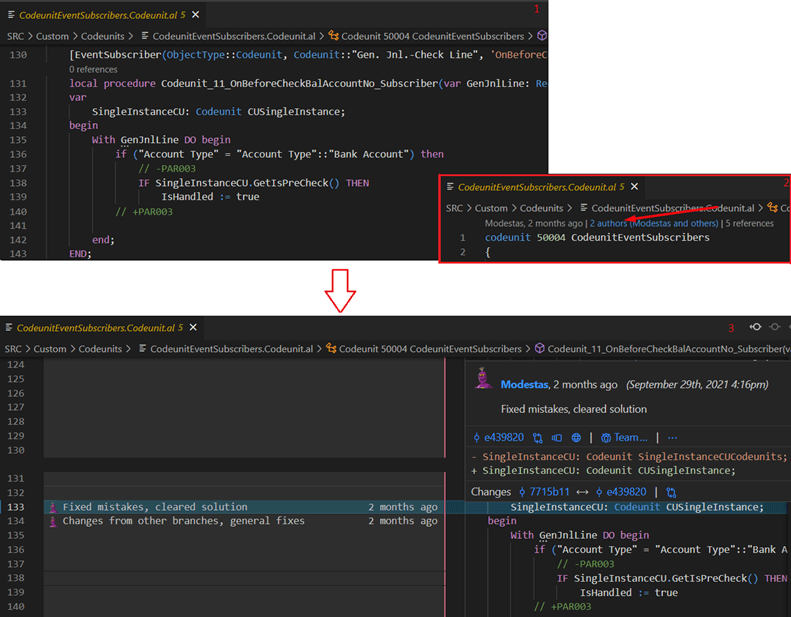Click compare icon at end of Changes row
This screenshot has height=617, width=791.
point(671,492)
